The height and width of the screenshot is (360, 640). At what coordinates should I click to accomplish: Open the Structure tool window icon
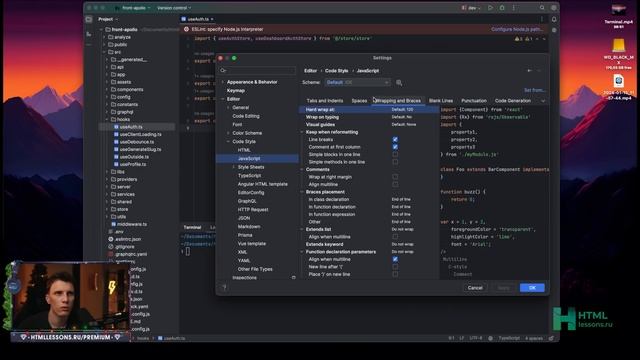(x=89, y=34)
